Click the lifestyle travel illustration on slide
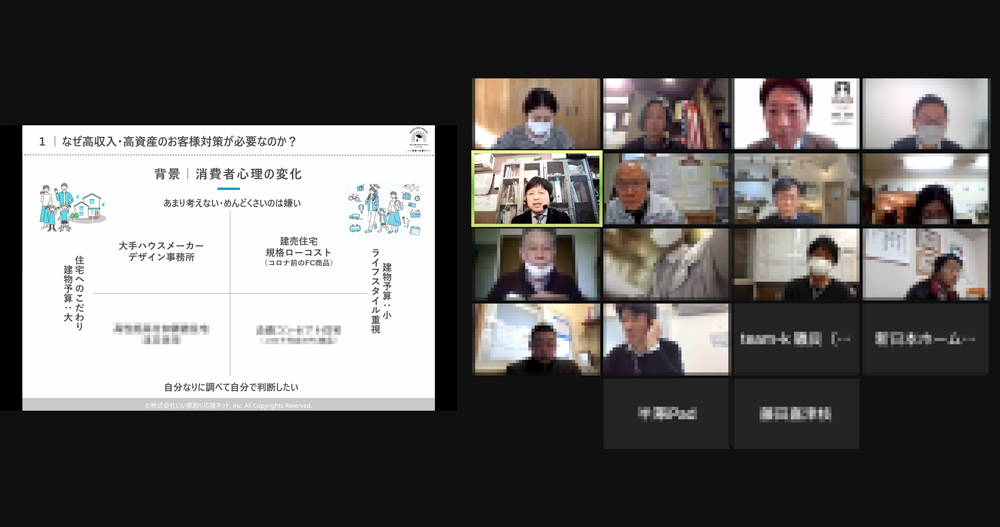This screenshot has width=1000, height=527. [383, 208]
